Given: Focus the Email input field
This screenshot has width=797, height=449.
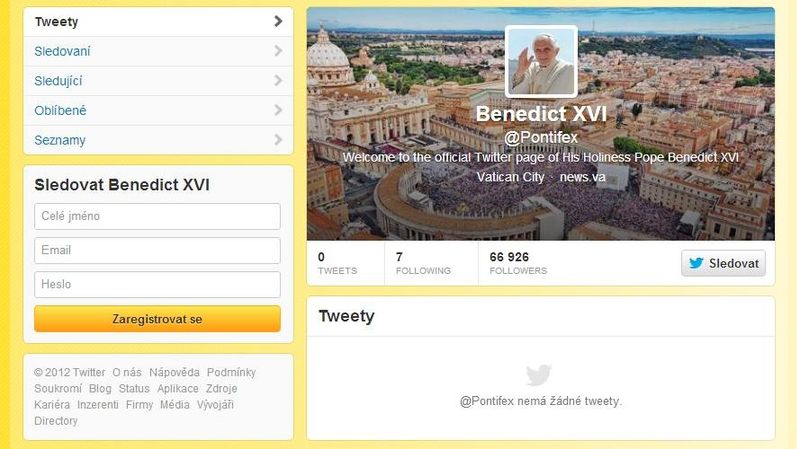Looking at the screenshot, I should pos(158,250).
